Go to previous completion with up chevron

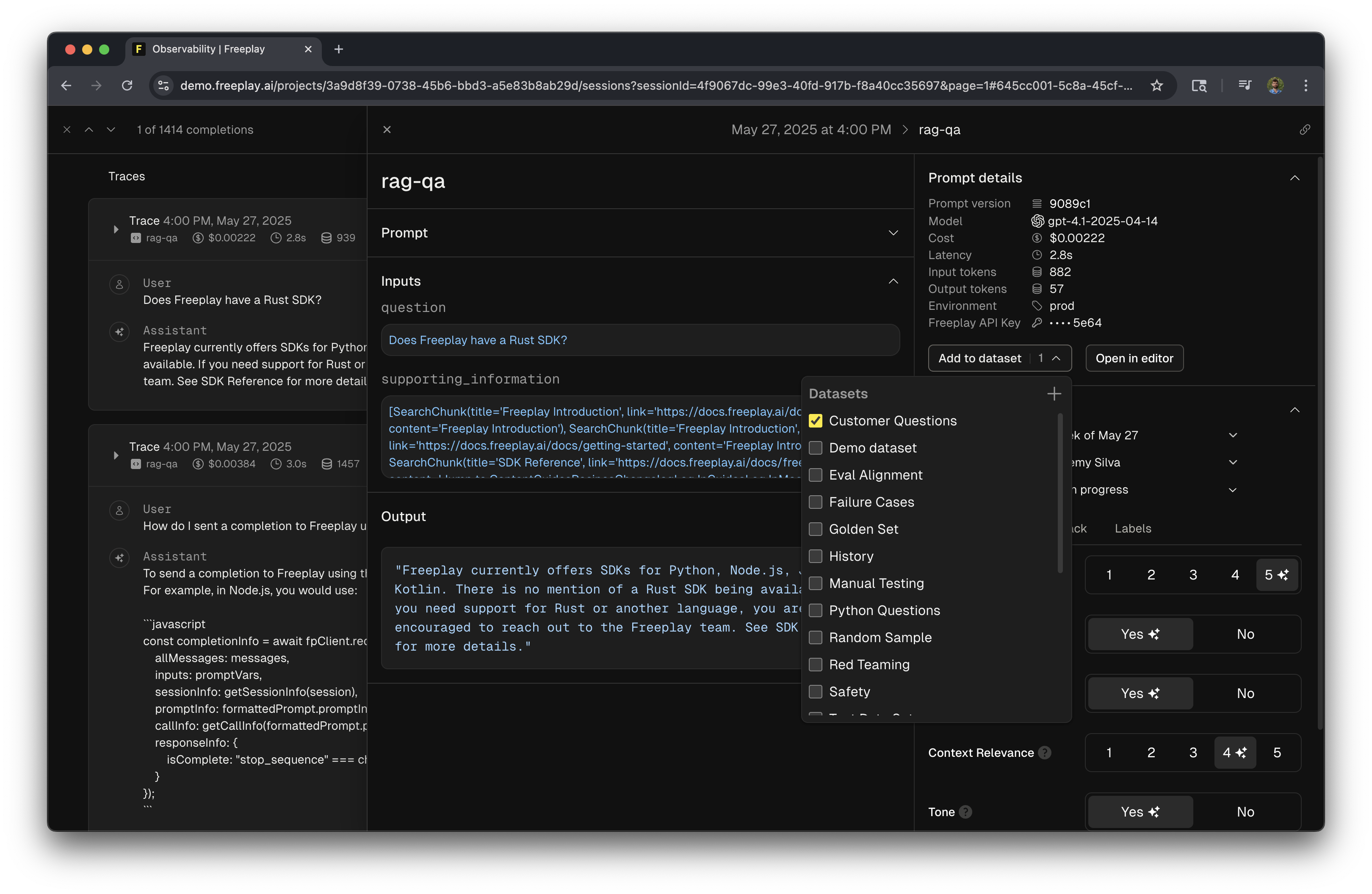point(89,130)
